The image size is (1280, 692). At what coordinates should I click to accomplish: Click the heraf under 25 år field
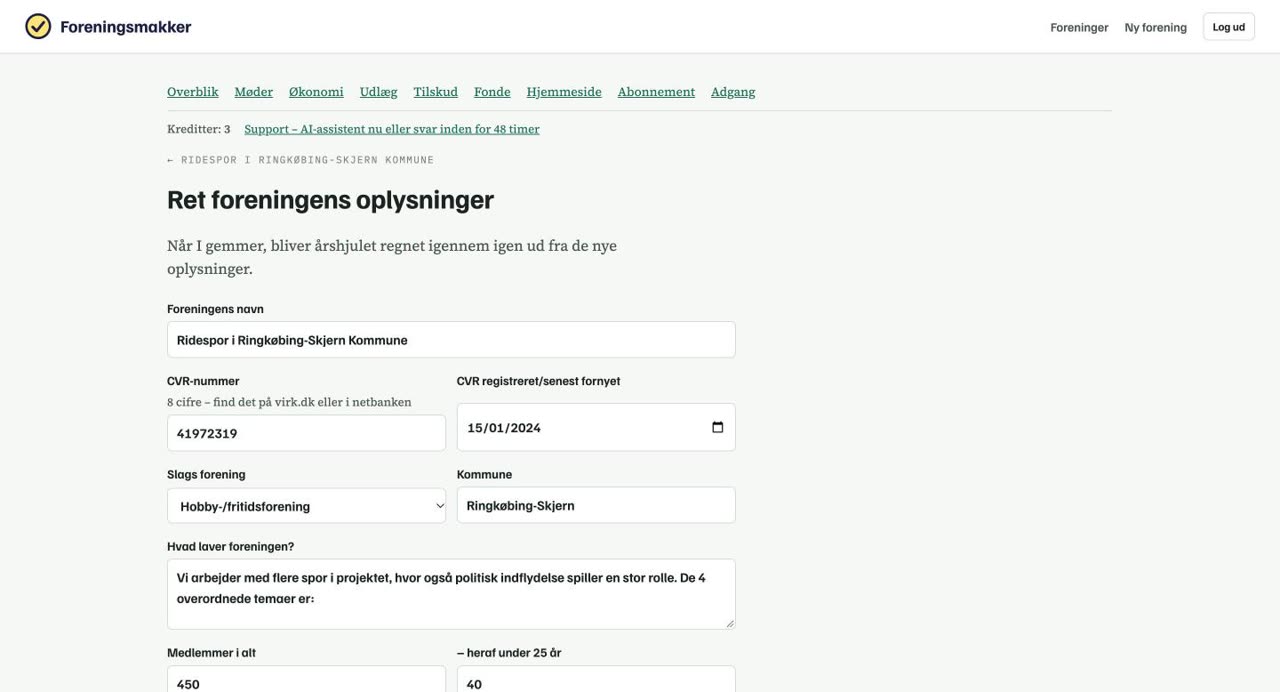point(596,680)
